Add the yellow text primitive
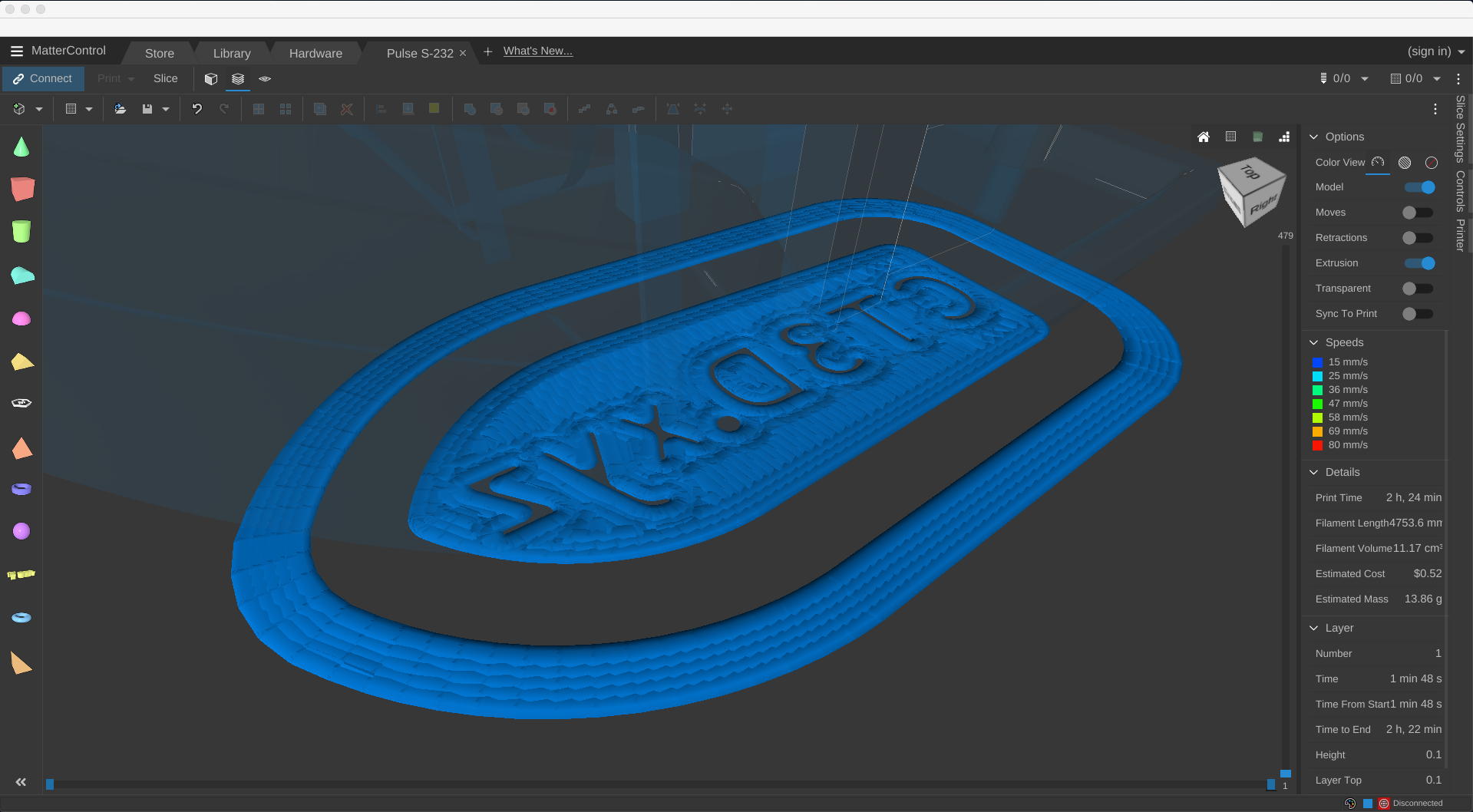Image resolution: width=1473 pixels, height=812 pixels. click(21, 574)
